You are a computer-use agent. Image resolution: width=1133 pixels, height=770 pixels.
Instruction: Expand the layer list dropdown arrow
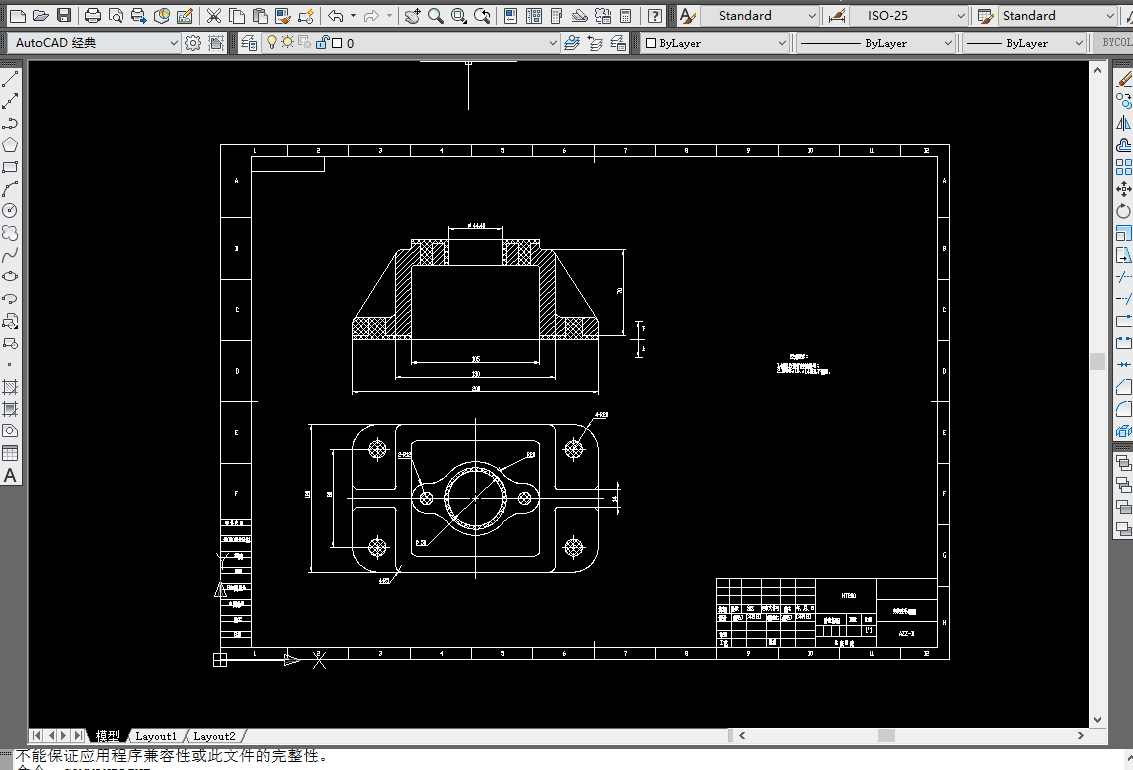pyautogui.click(x=553, y=43)
